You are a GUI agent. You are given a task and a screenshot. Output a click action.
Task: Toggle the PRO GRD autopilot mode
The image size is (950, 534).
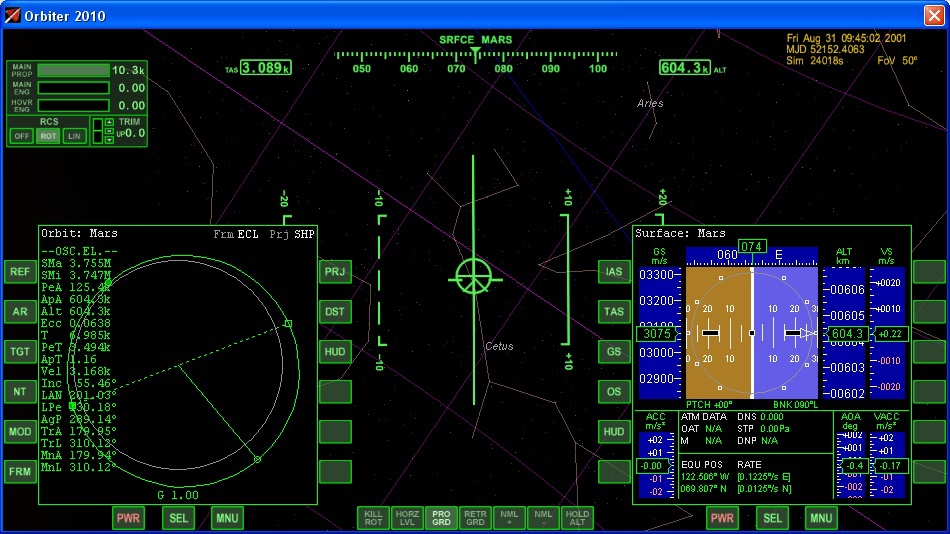[x=440, y=517]
